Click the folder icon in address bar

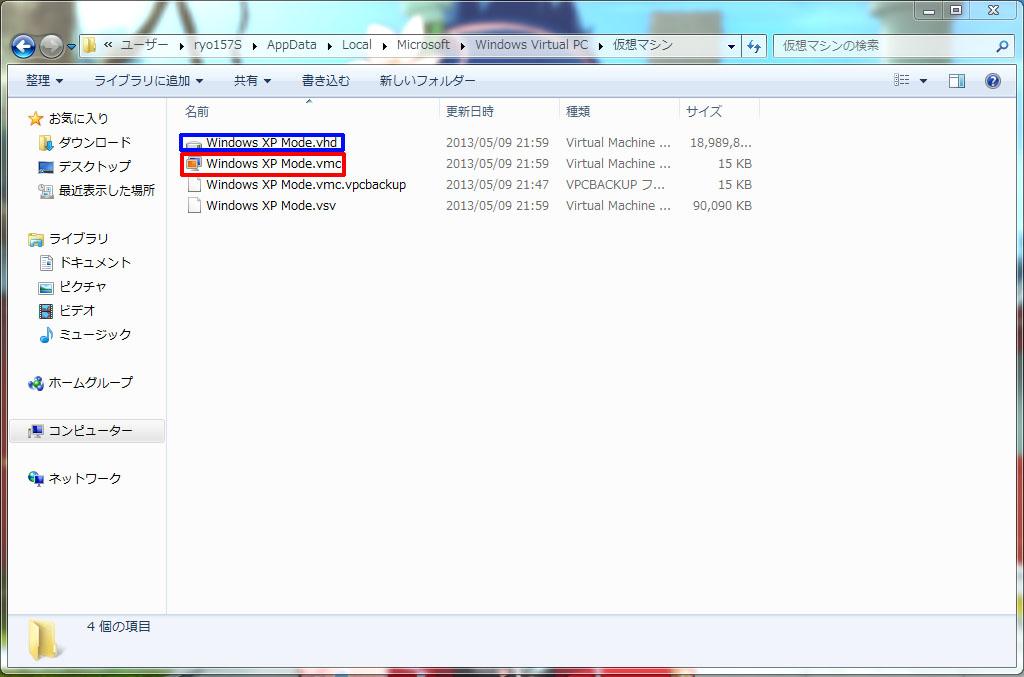(x=90, y=45)
